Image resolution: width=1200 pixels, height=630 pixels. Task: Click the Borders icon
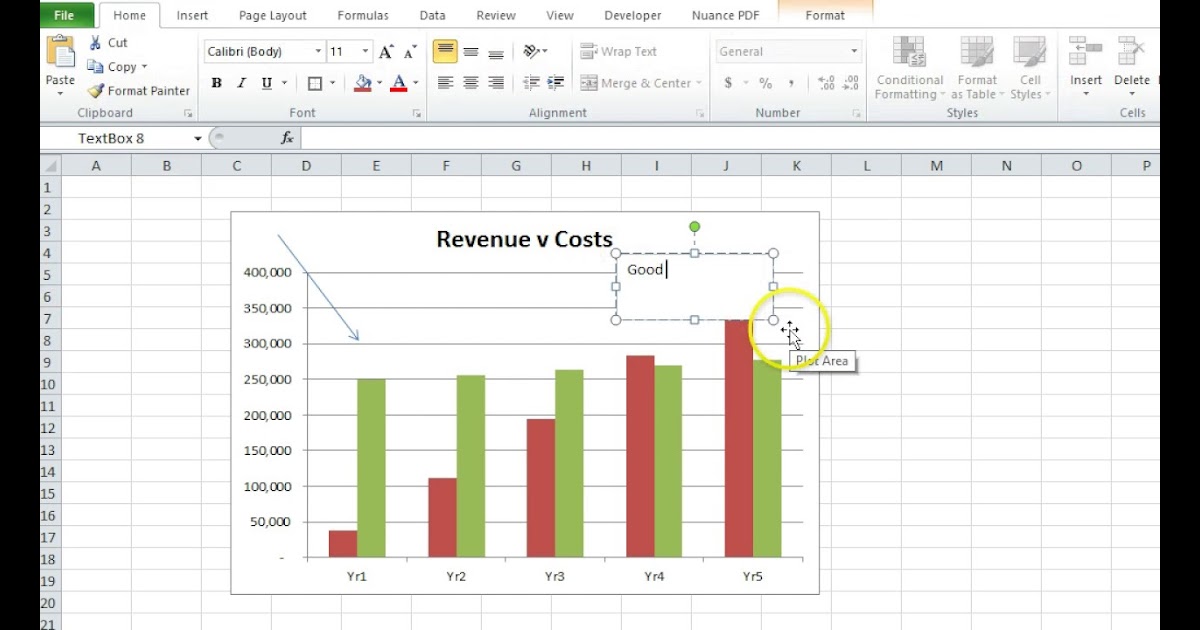[315, 84]
